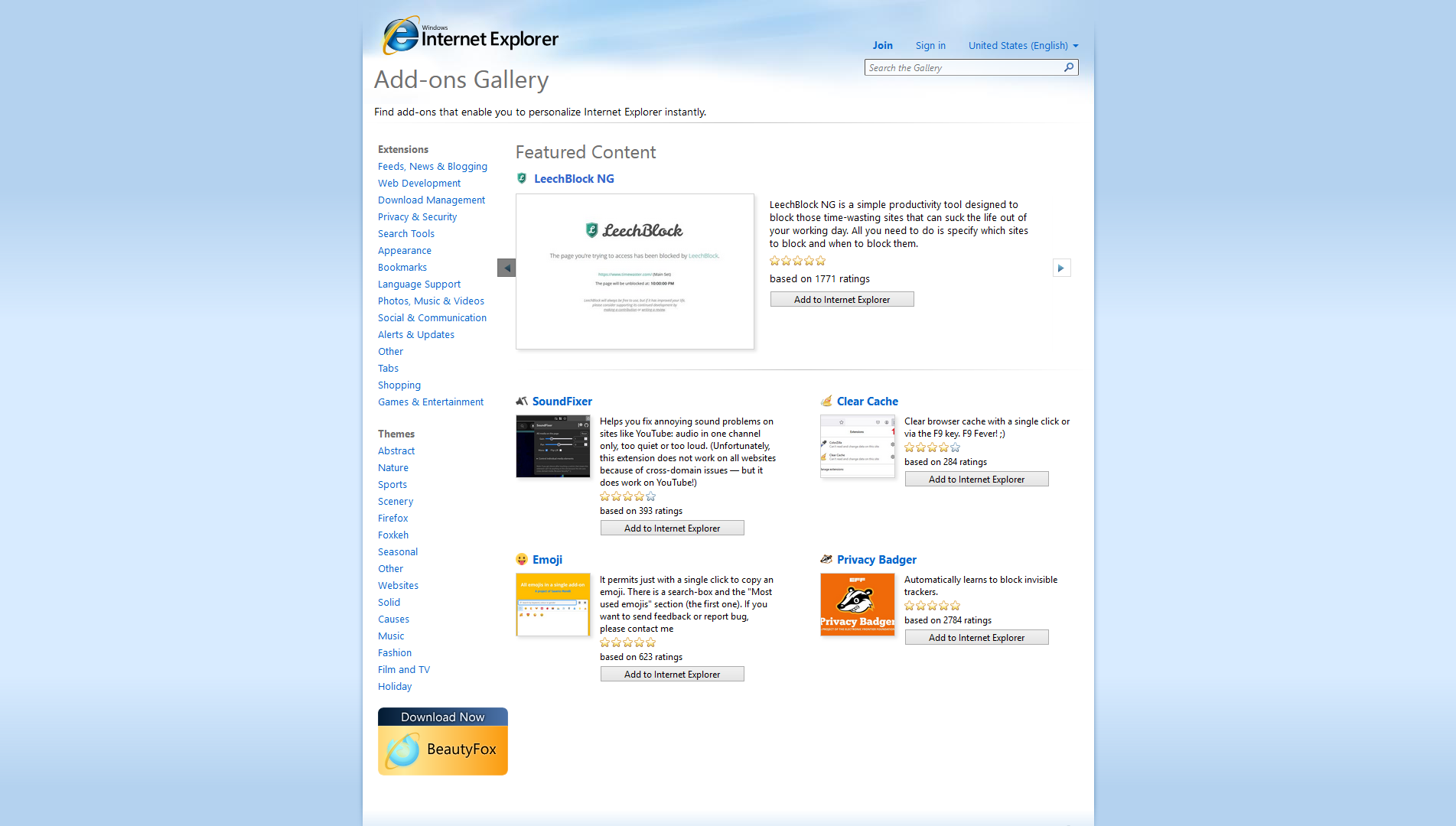Image resolution: width=1456 pixels, height=826 pixels.
Task: Open the United States (English) language dropdown
Action: click(x=1023, y=45)
